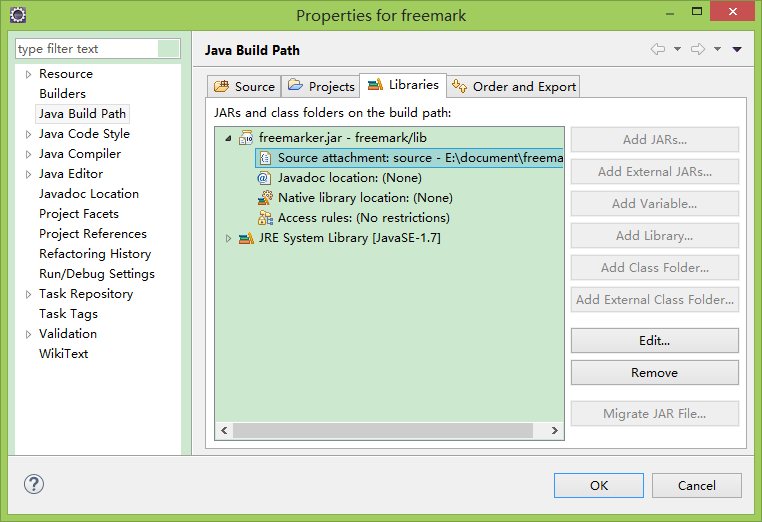This screenshot has width=762, height=522.
Task: Select Refactoring History in tree
Action: tap(95, 254)
